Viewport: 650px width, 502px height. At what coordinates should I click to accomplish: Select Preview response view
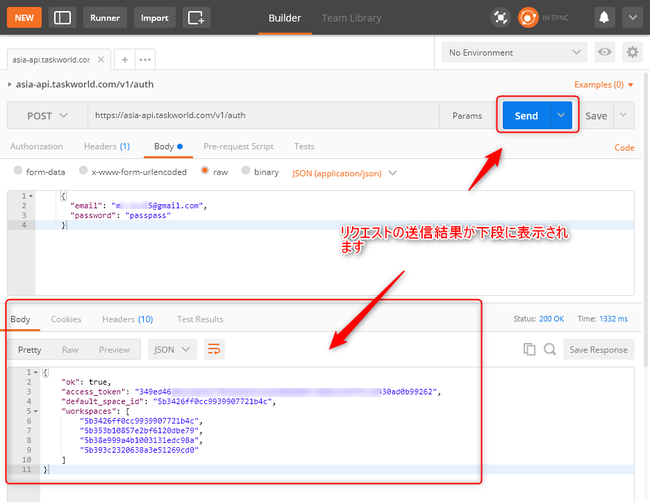click(x=114, y=350)
